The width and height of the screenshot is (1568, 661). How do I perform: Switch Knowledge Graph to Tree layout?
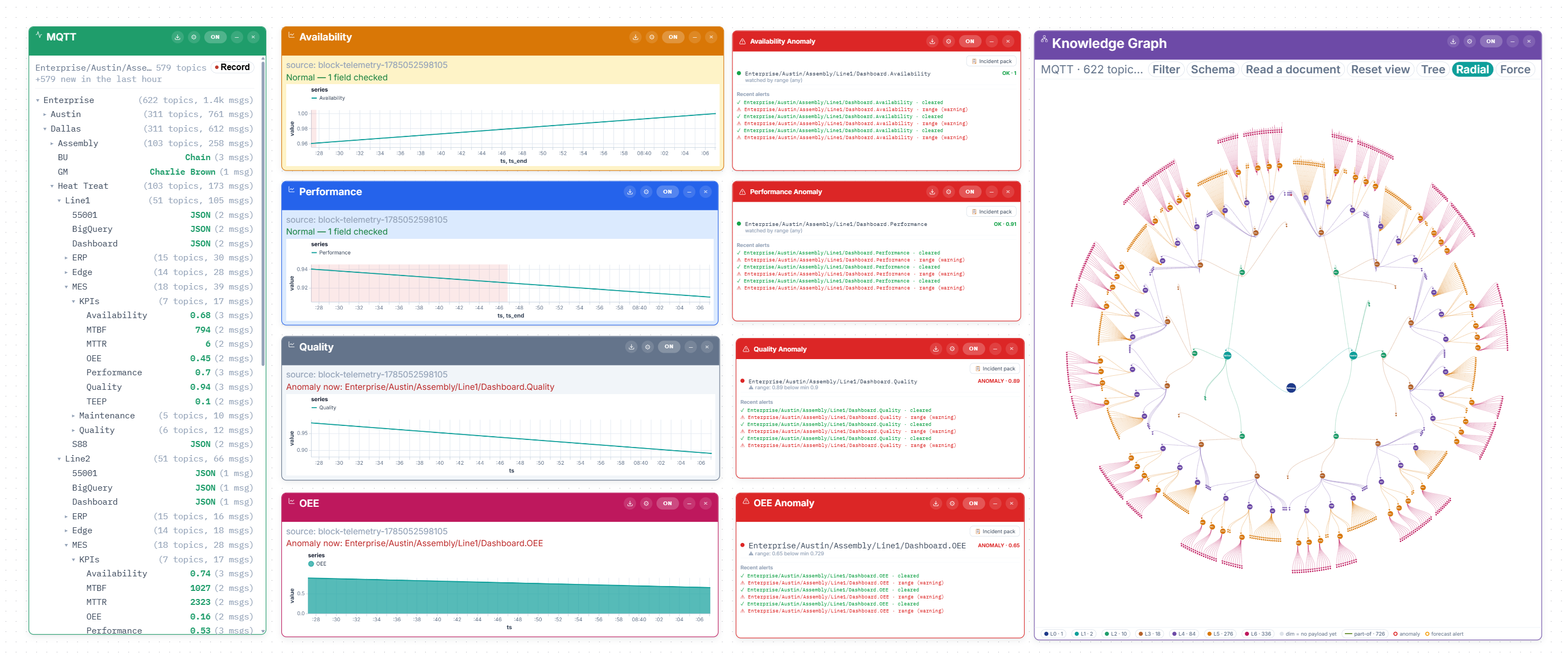(x=1432, y=70)
